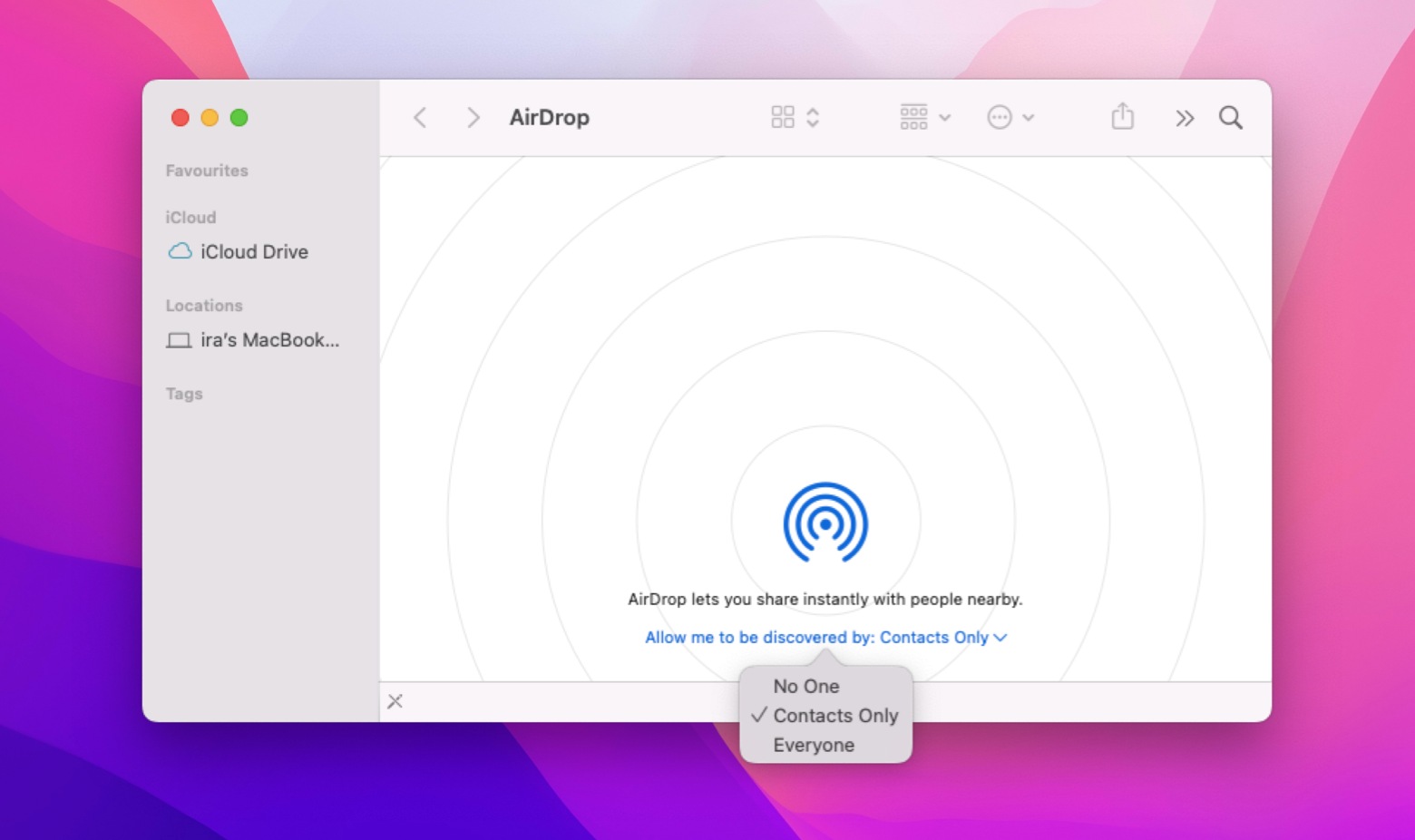Go forward using the right arrow
Screen dimensions: 1415x840
point(473,117)
